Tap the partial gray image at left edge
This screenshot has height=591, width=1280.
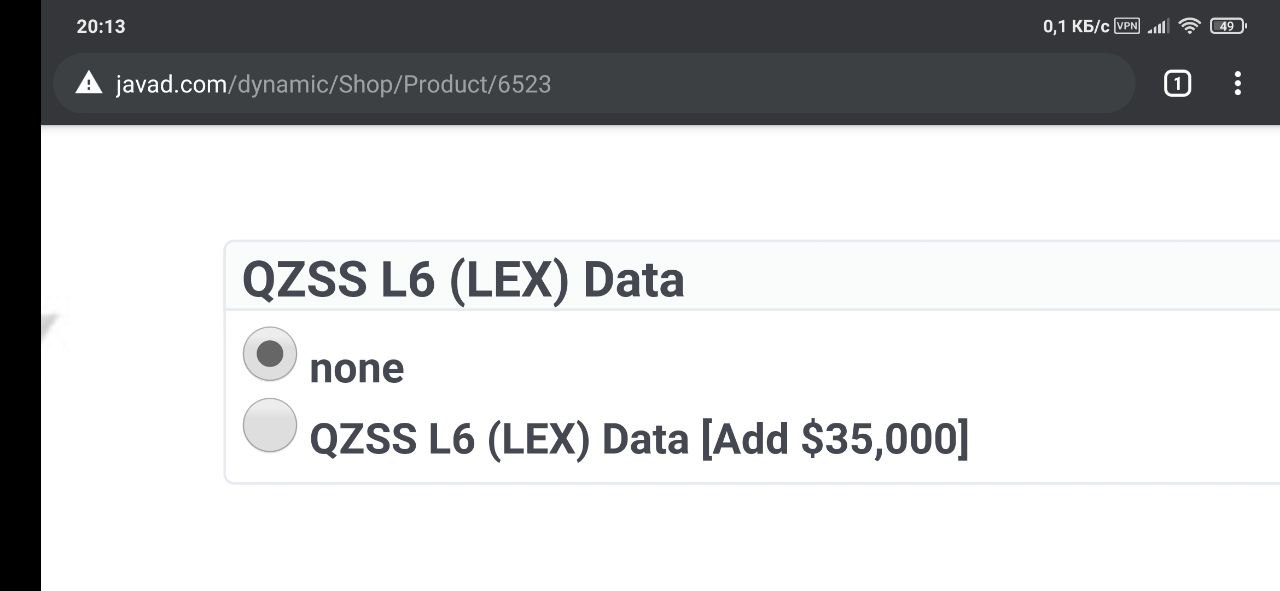click(54, 320)
